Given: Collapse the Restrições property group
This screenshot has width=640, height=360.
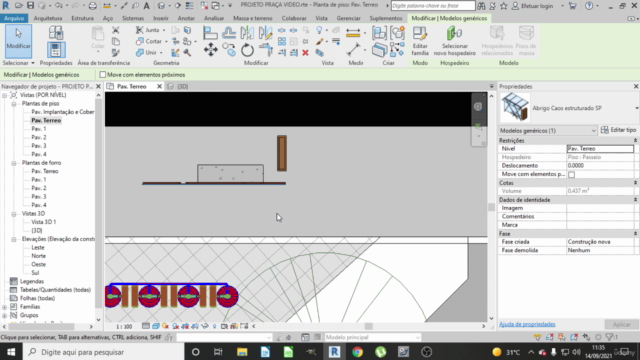Looking at the screenshot, I should 635,140.
